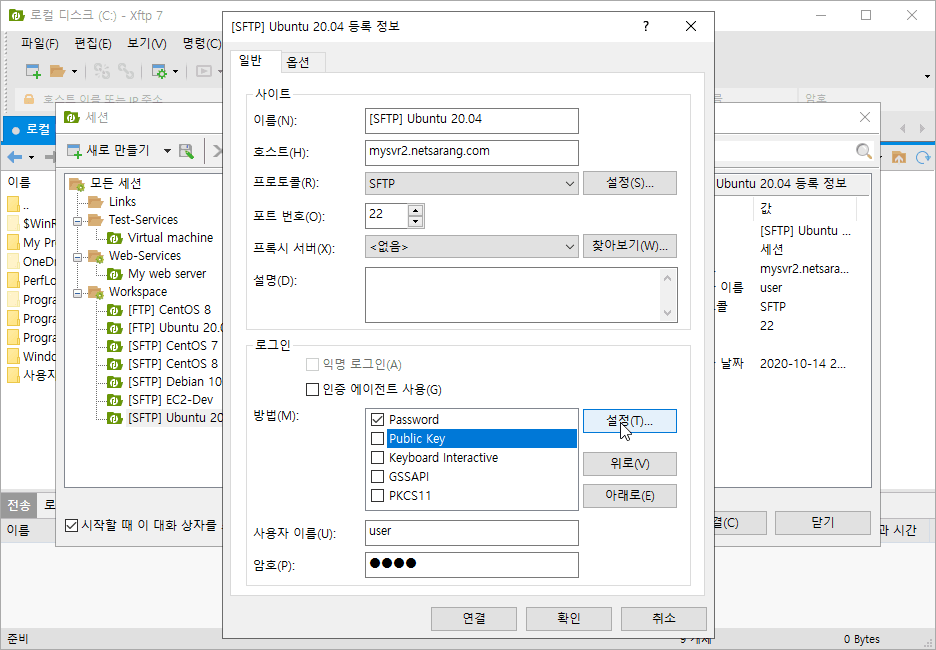Click method 설정(T)... button
The width and height of the screenshot is (936, 650).
[630, 421]
